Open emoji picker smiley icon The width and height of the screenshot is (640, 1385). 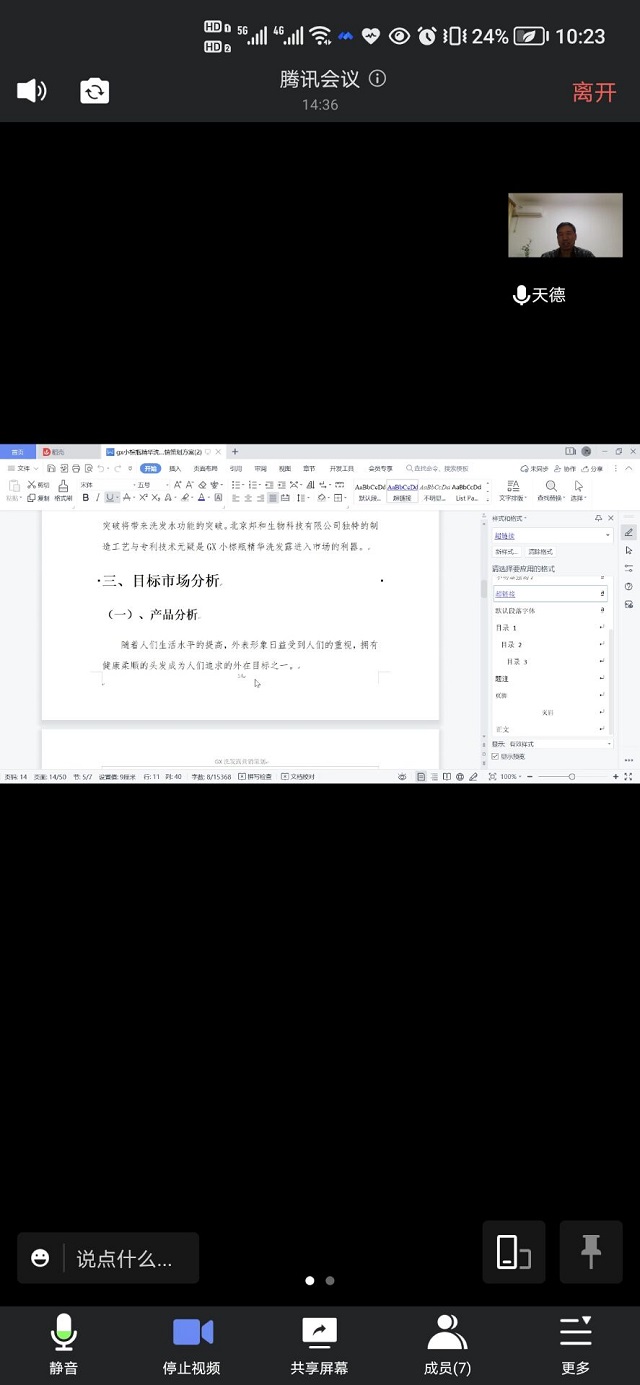[40, 1259]
